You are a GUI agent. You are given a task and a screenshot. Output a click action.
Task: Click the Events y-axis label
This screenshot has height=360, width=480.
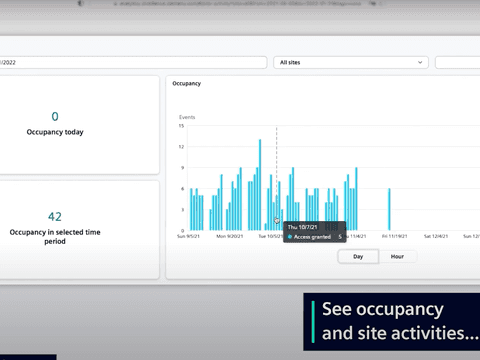click(x=187, y=117)
